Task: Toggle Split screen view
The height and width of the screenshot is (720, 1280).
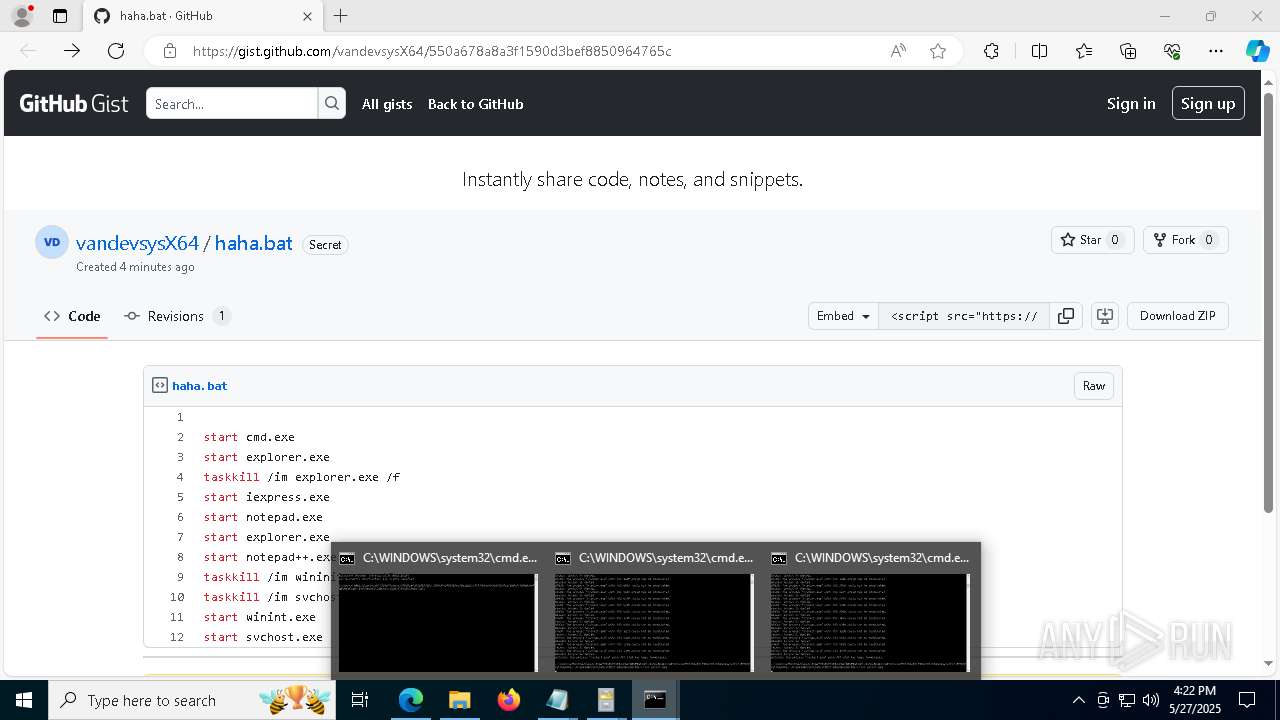Action: 1039,51
